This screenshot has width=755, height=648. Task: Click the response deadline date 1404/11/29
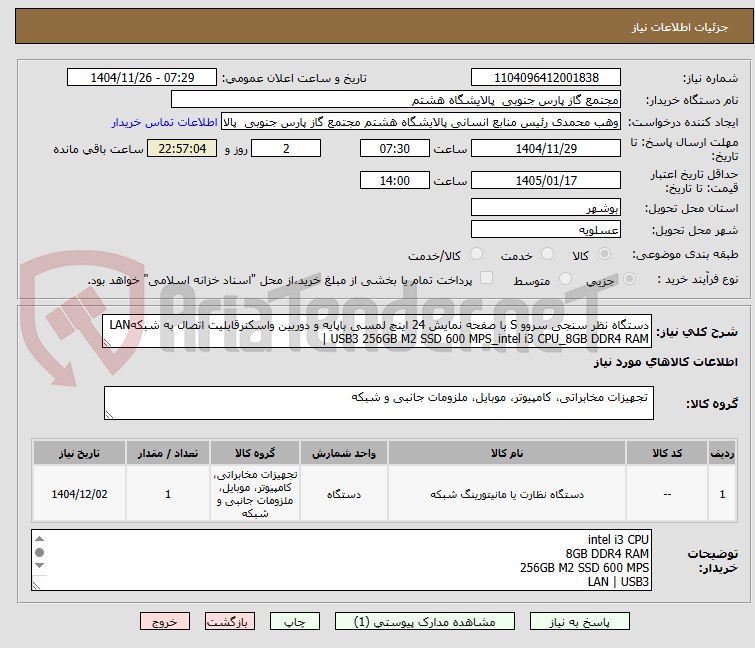546,148
